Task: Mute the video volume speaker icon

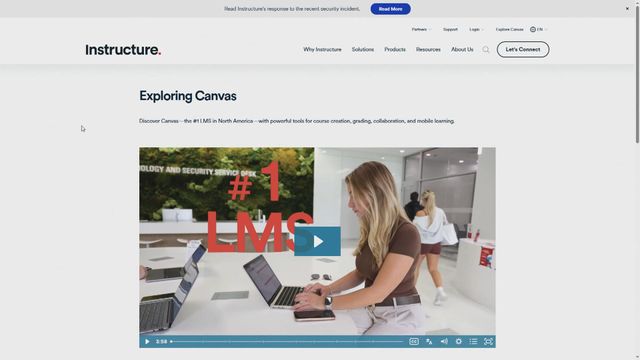Action: tap(444, 342)
